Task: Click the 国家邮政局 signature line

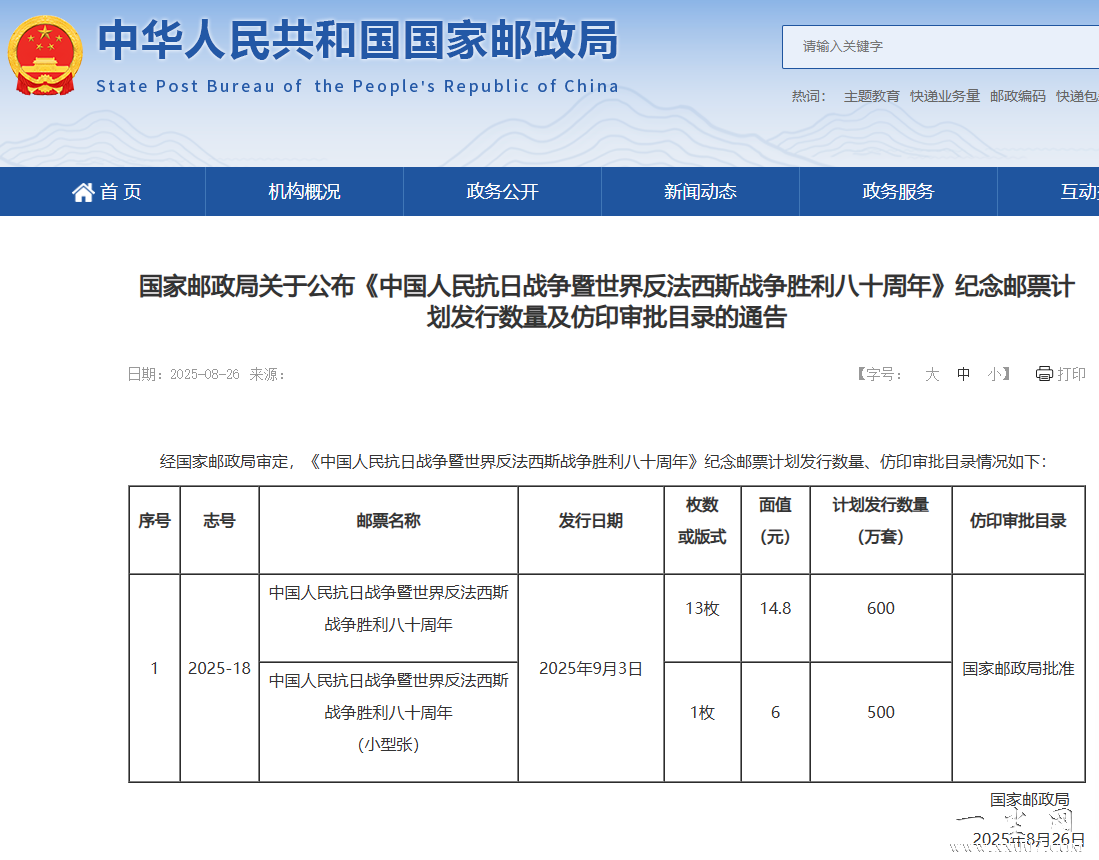Action: click(1030, 800)
